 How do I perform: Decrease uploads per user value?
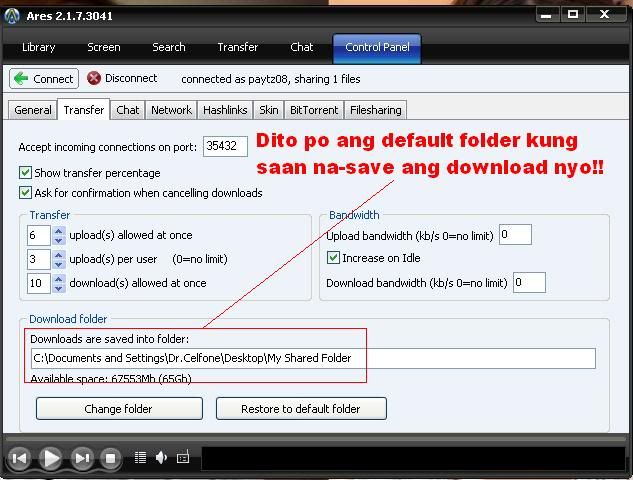click(x=59, y=264)
